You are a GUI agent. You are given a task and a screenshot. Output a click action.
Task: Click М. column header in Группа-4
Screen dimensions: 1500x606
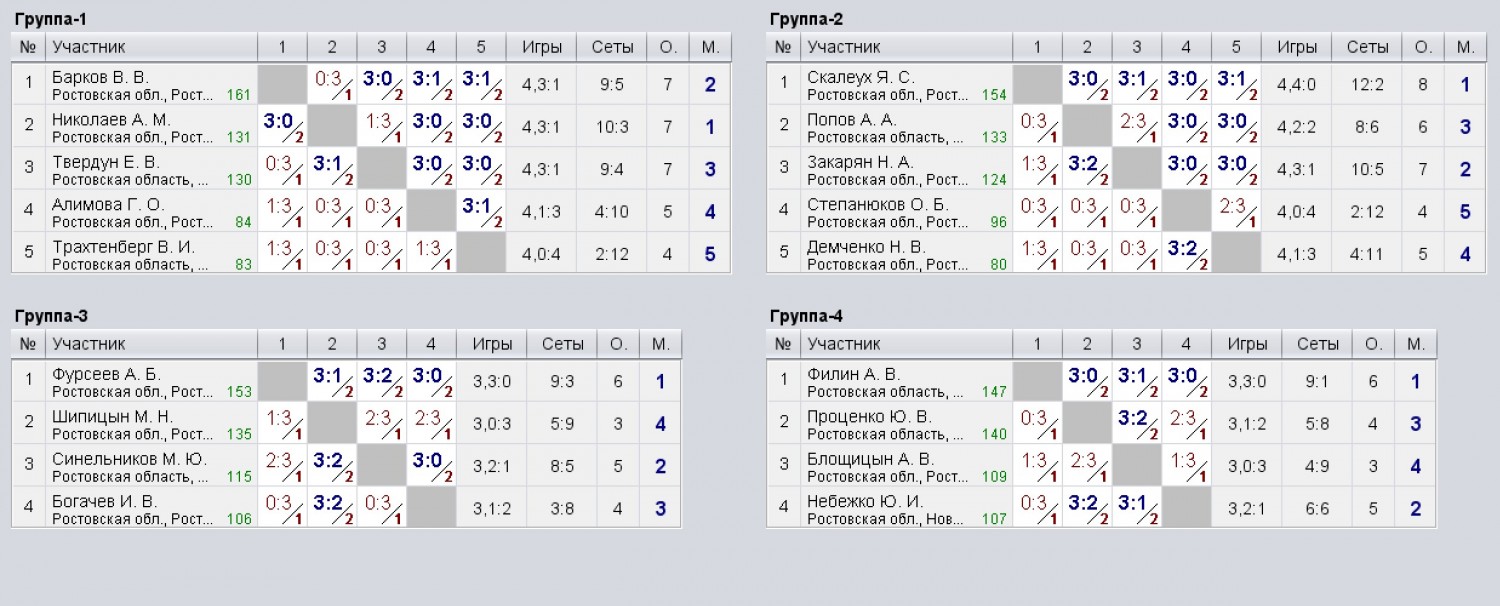coord(1415,344)
